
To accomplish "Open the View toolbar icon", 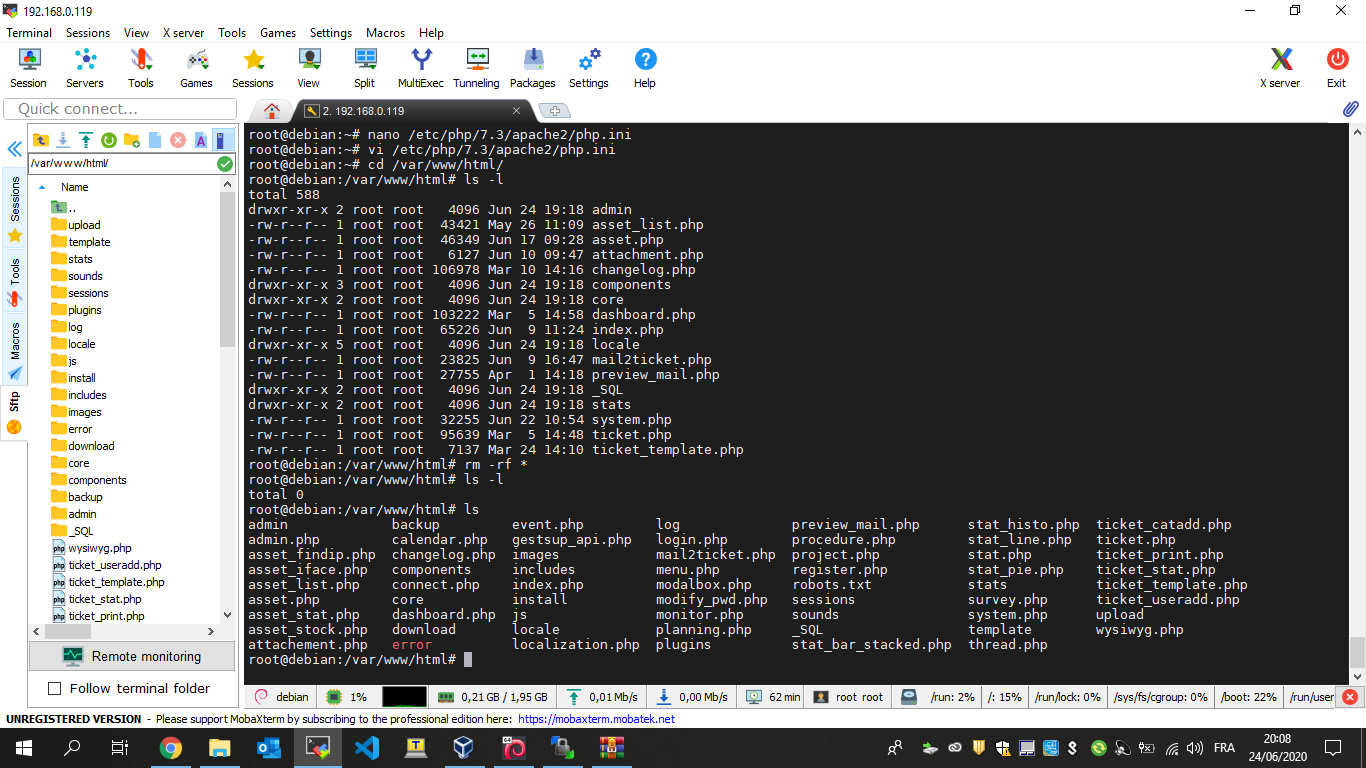I will coord(309,68).
